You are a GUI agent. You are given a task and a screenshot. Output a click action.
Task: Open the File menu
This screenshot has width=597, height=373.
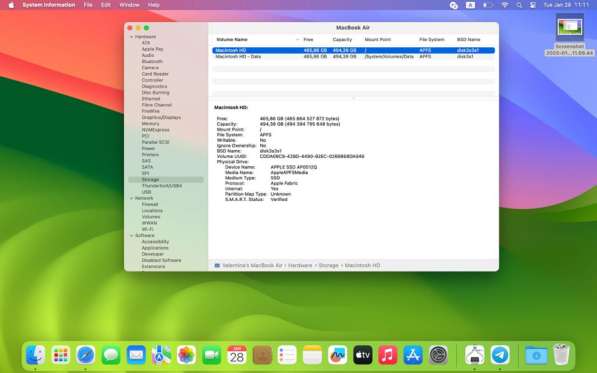[88, 5]
